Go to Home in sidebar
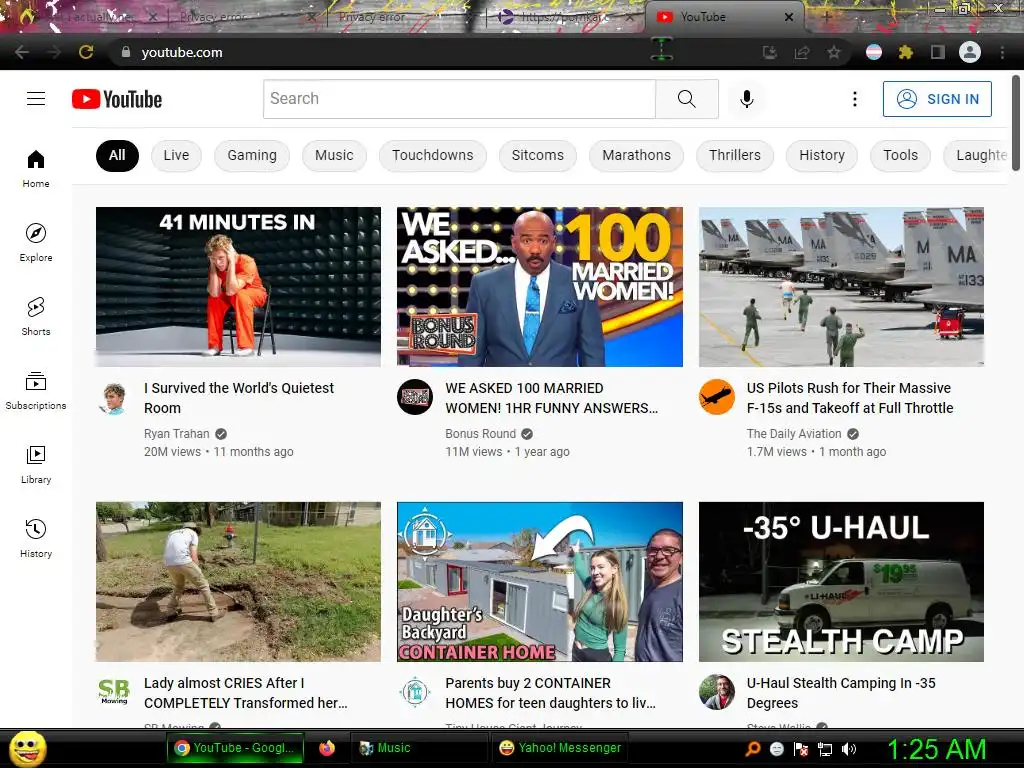Screen dimensions: 1024x768 [x=36, y=168]
